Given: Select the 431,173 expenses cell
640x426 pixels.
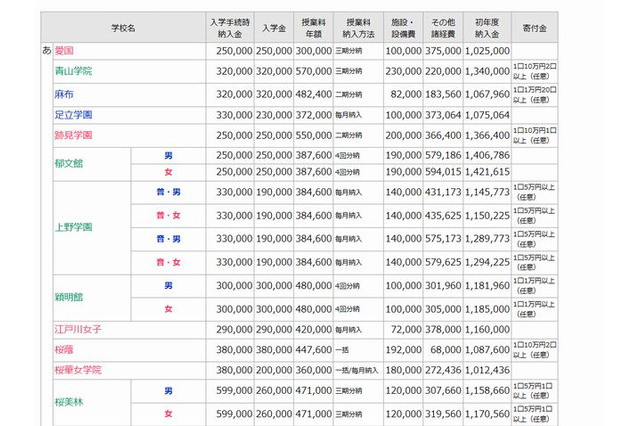Looking at the screenshot, I should [x=443, y=192].
